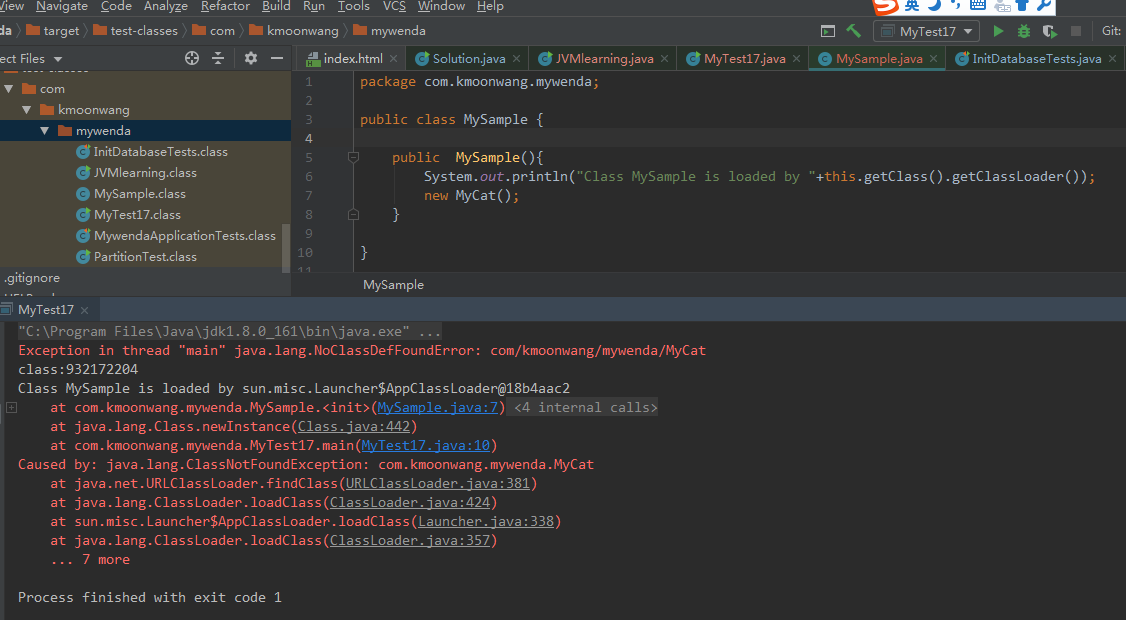This screenshot has width=1126, height=620.
Task: Expand folded stack frames plus icon in console
Action: click(11, 407)
